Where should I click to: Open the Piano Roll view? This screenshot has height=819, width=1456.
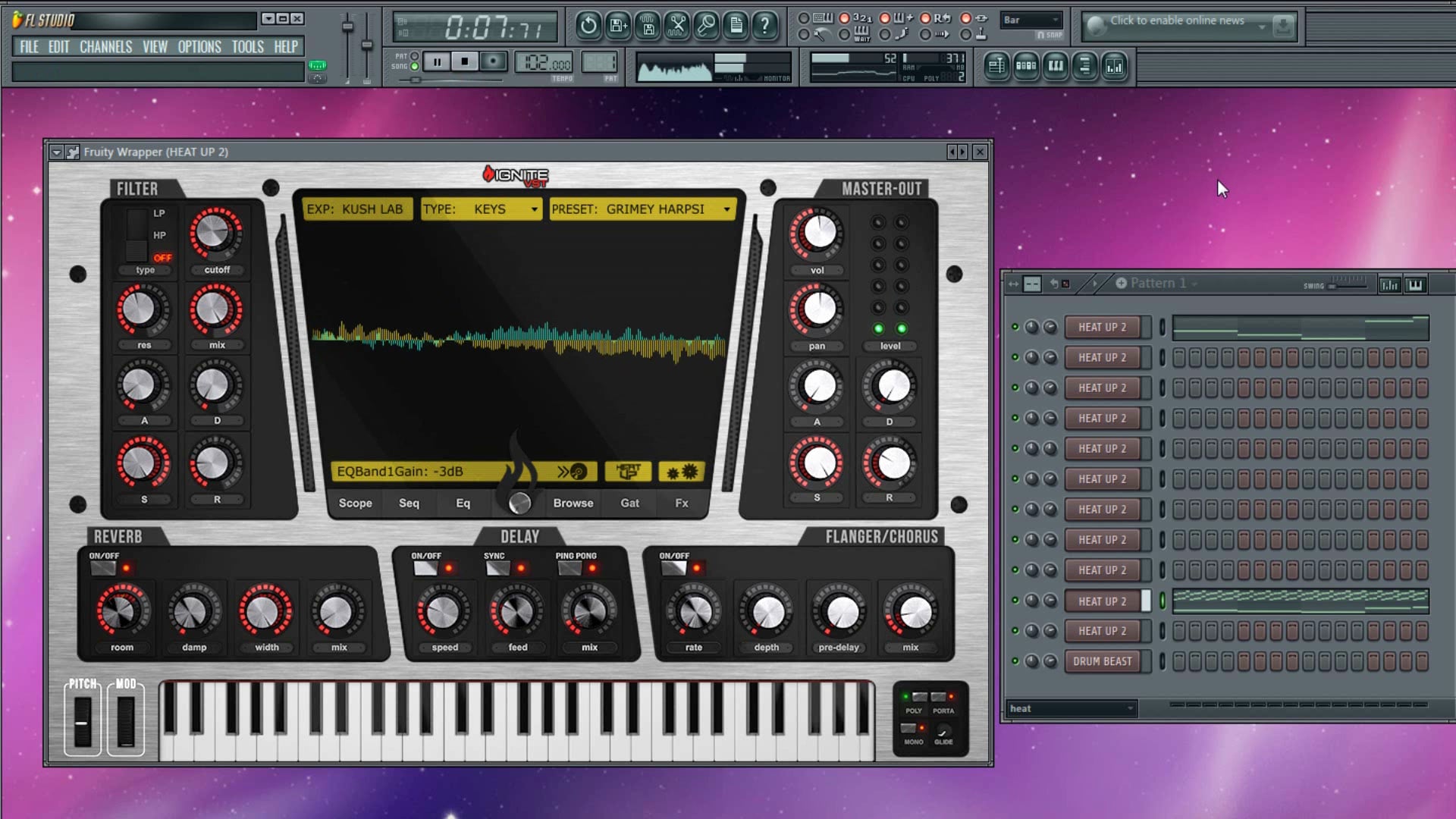click(1057, 67)
